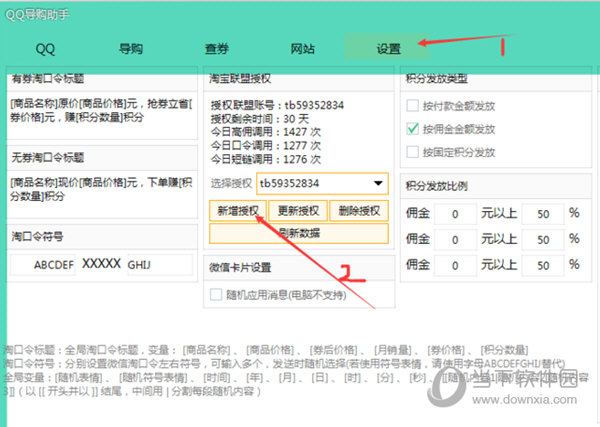Click the ABCDEF symbol field

(x=42, y=264)
